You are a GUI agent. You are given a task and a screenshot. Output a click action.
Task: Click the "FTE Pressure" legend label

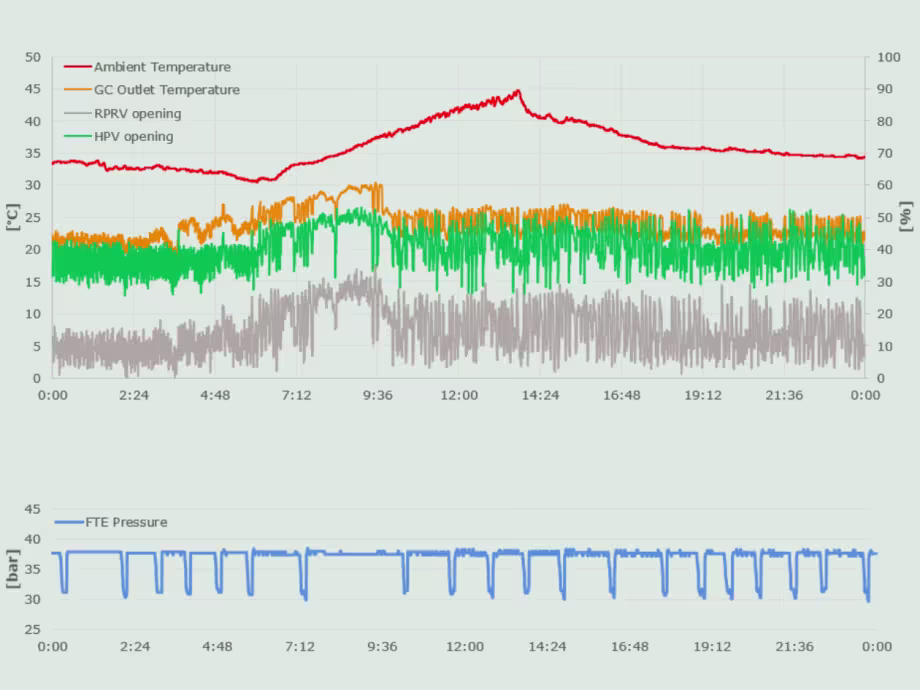coord(126,522)
